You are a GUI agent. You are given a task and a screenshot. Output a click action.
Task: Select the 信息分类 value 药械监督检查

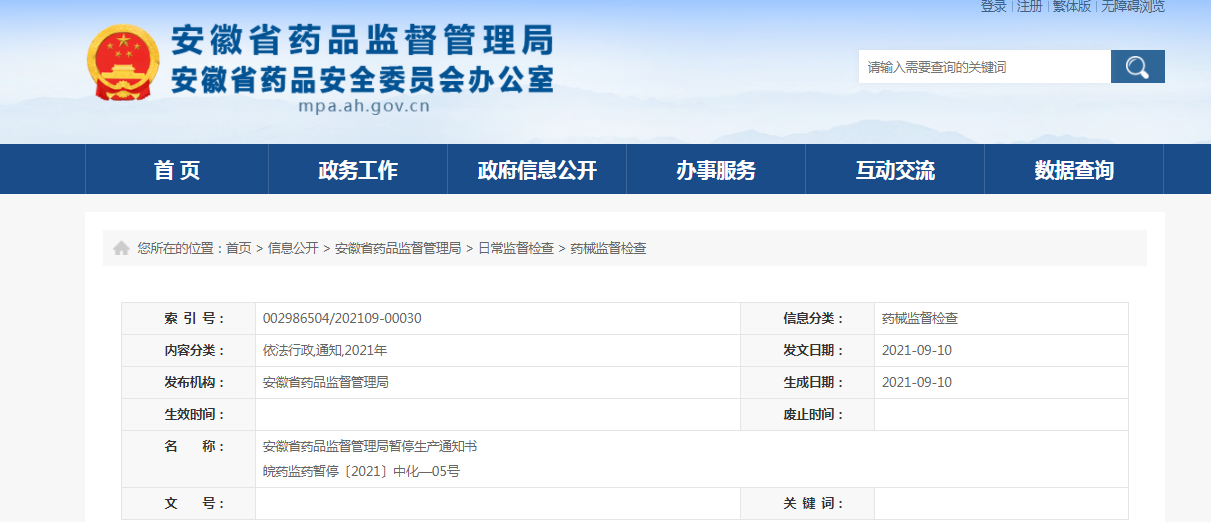tap(920, 319)
